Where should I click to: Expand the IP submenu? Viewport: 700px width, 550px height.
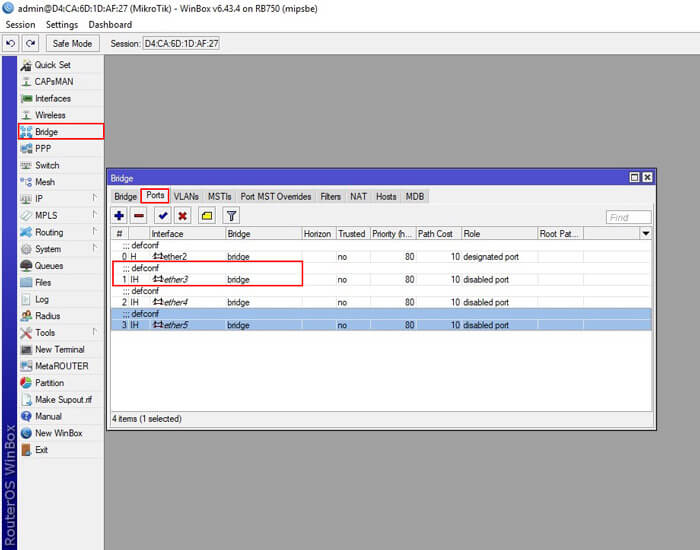click(61, 199)
